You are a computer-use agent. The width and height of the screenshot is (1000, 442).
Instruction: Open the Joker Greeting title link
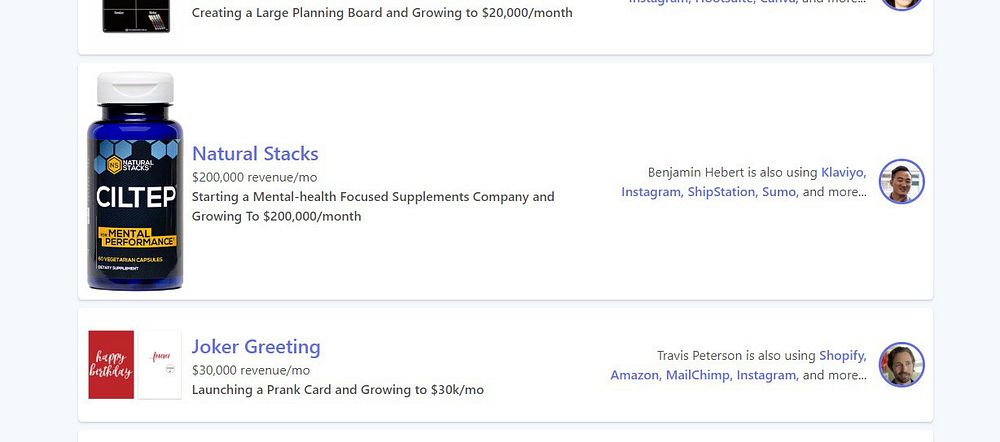pos(256,347)
